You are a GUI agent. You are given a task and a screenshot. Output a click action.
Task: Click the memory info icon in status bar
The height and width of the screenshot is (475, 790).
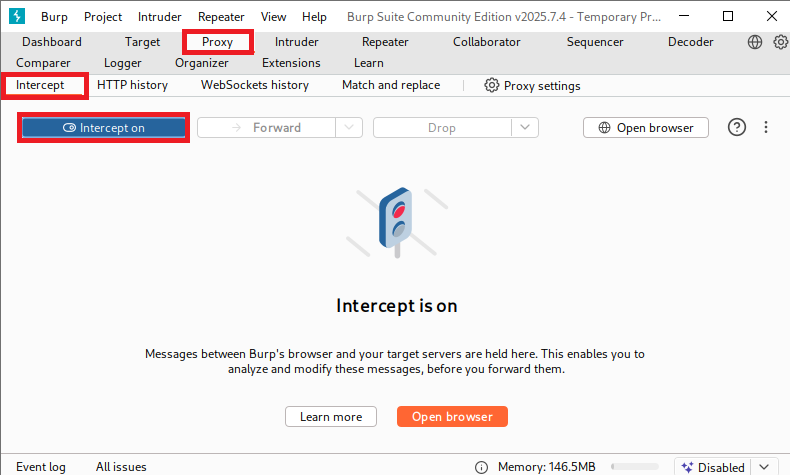482,467
